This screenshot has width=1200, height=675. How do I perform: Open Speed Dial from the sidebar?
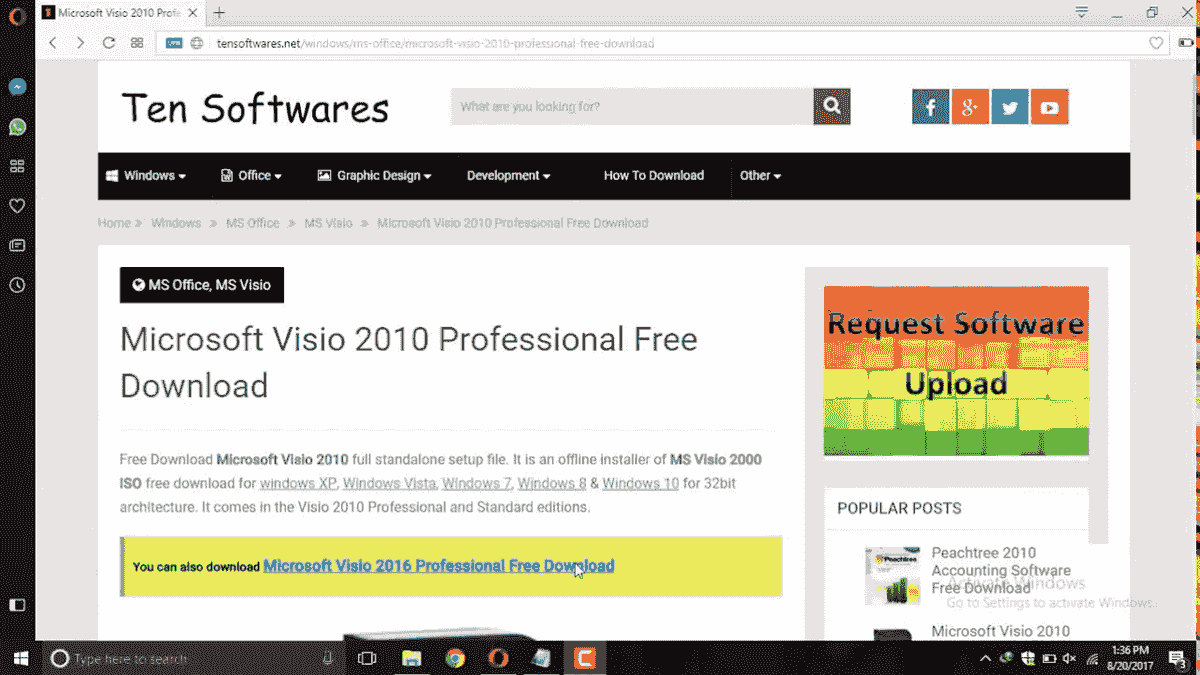17,166
